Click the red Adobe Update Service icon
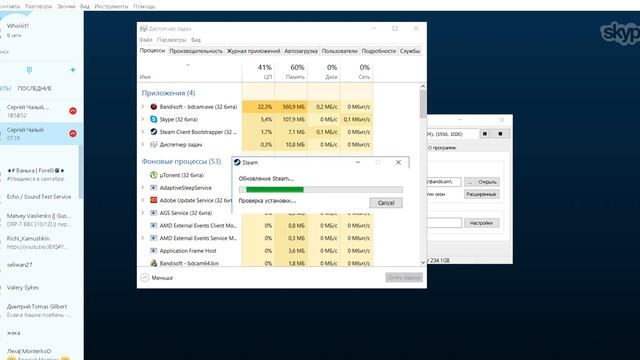640x360 pixels. pos(153,200)
